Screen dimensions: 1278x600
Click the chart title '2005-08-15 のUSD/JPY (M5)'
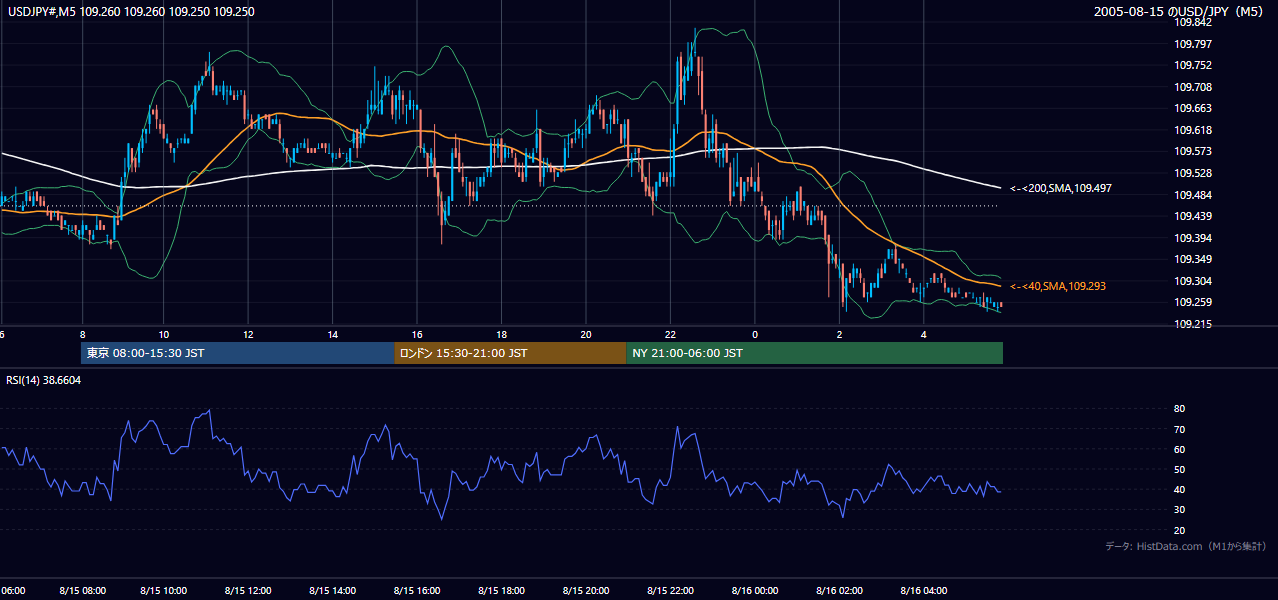1179,12
